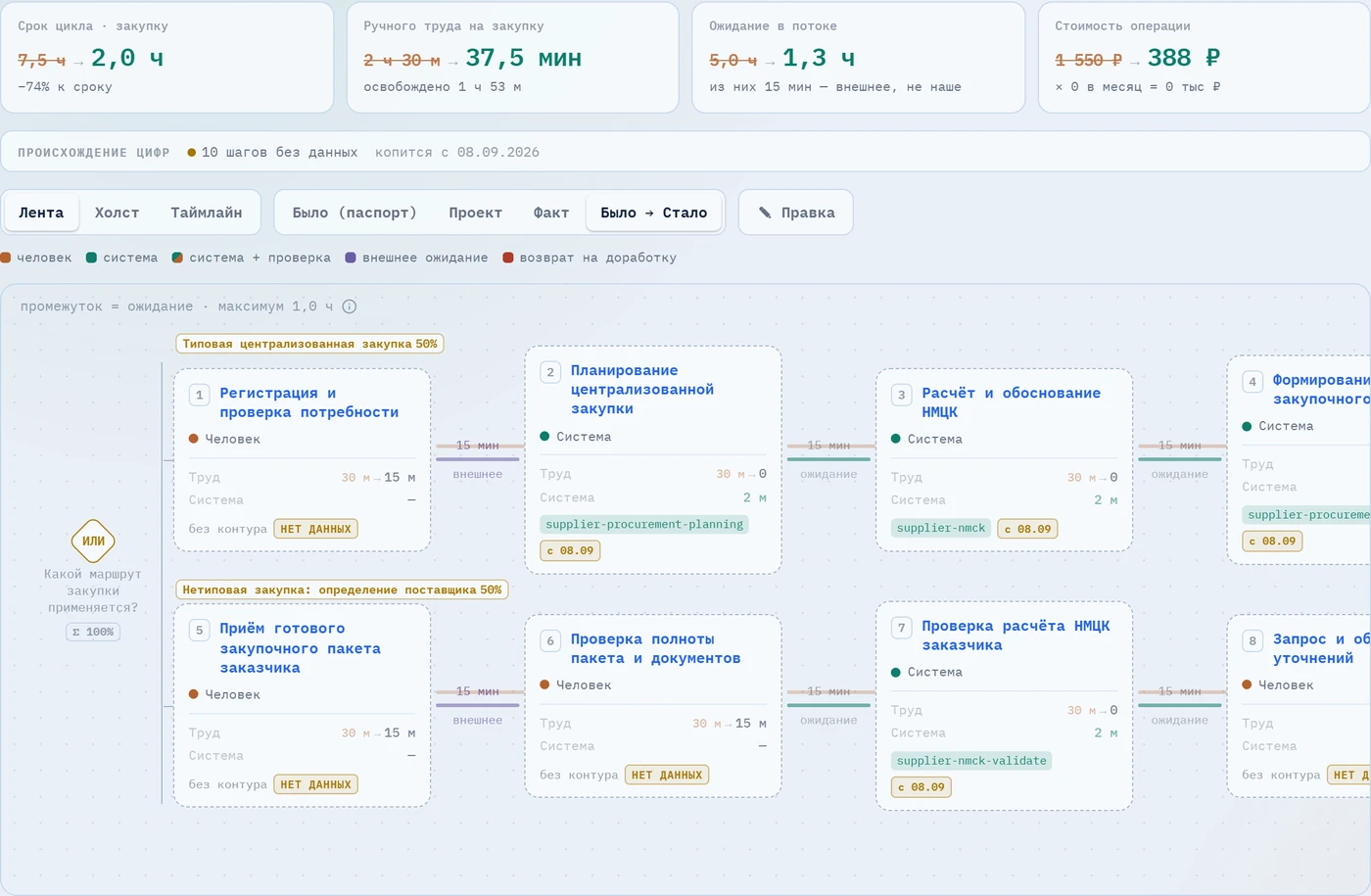Select the Было (паспорт) mode
Viewport: 1371px width, 896px height.
coord(355,212)
